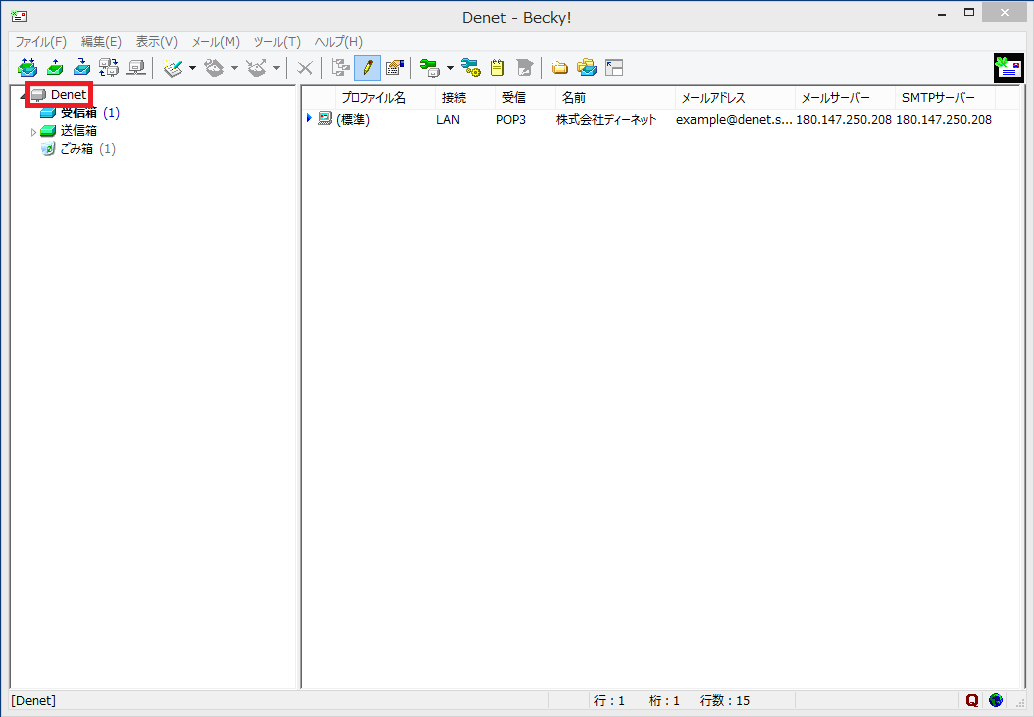Viewport: 1034px width, 717px height.
Task: Click the 株式会社ディーネット name cell
Action: point(606,119)
